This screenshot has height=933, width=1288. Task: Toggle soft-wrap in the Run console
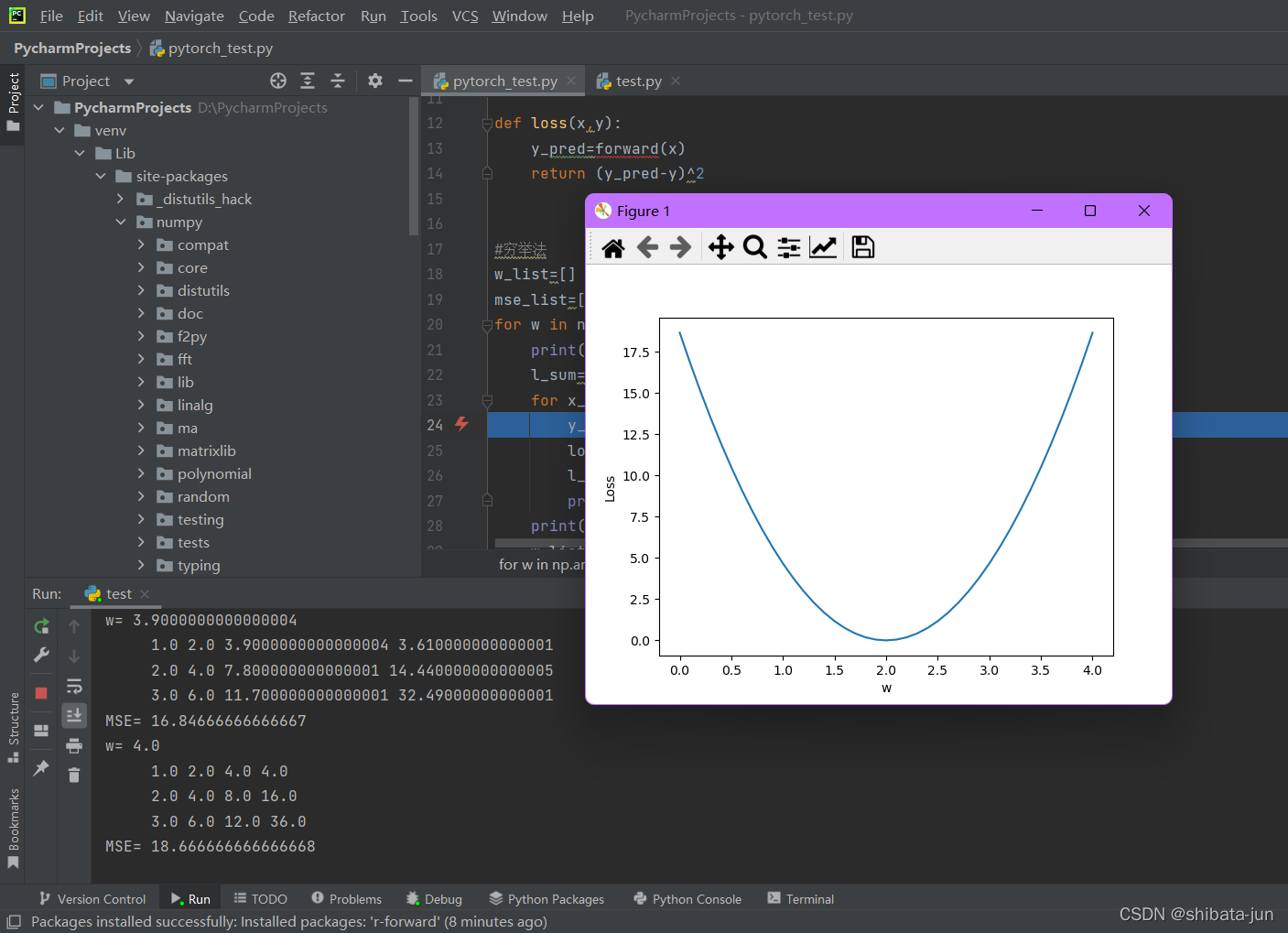click(x=74, y=685)
